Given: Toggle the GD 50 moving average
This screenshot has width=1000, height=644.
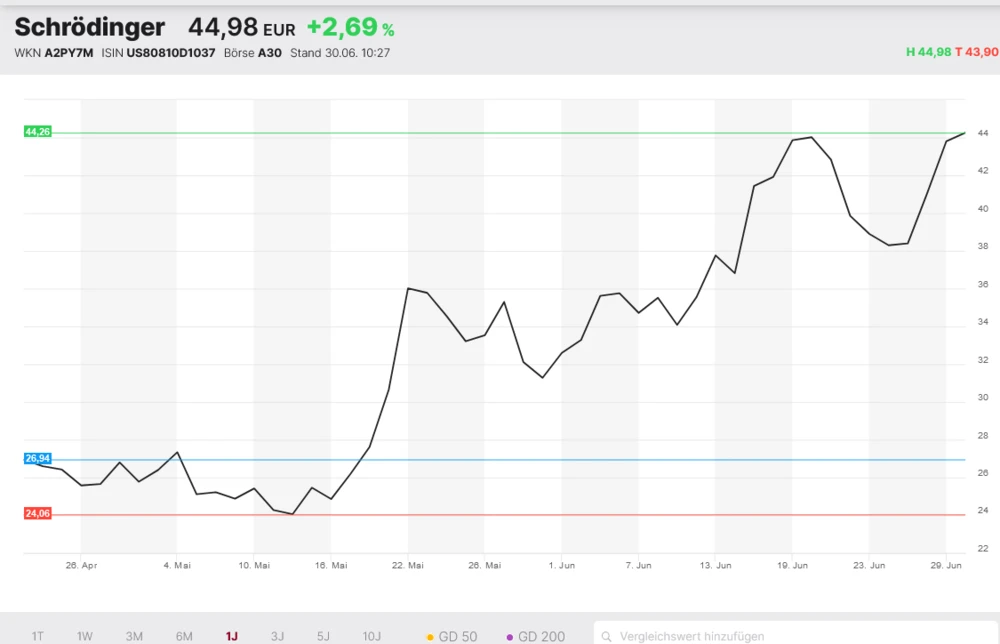Looking at the screenshot, I should click(x=452, y=636).
